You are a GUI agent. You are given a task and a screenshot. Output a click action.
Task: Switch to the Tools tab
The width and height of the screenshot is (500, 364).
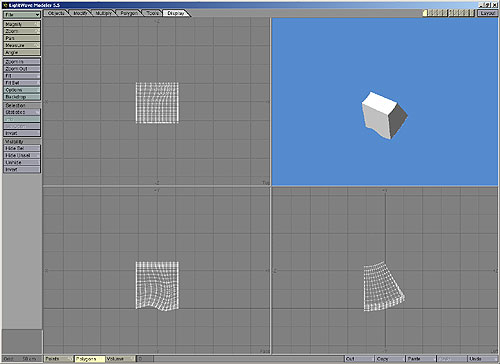[x=152, y=13]
